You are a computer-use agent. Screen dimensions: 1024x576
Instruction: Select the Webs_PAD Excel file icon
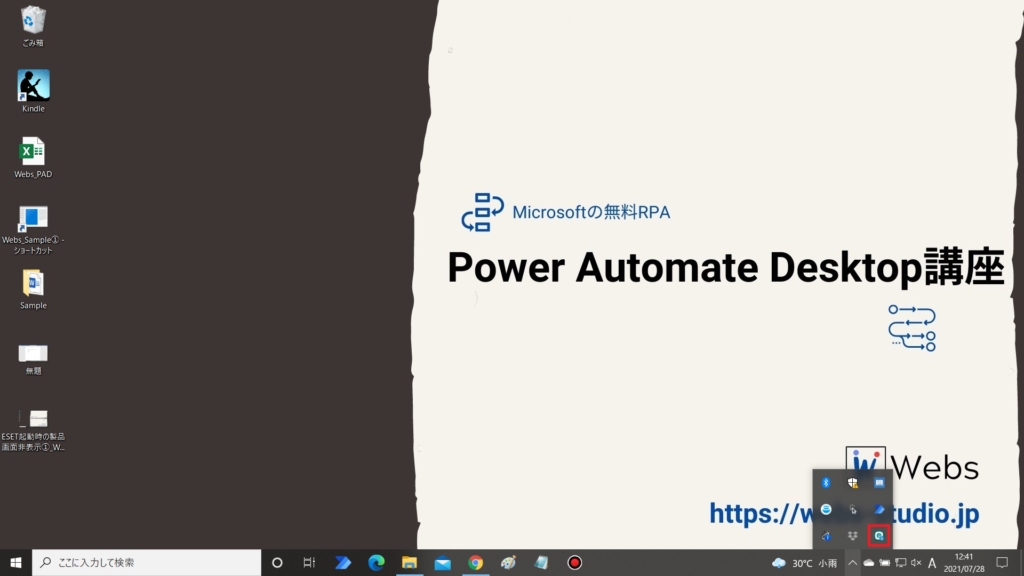tap(33, 157)
